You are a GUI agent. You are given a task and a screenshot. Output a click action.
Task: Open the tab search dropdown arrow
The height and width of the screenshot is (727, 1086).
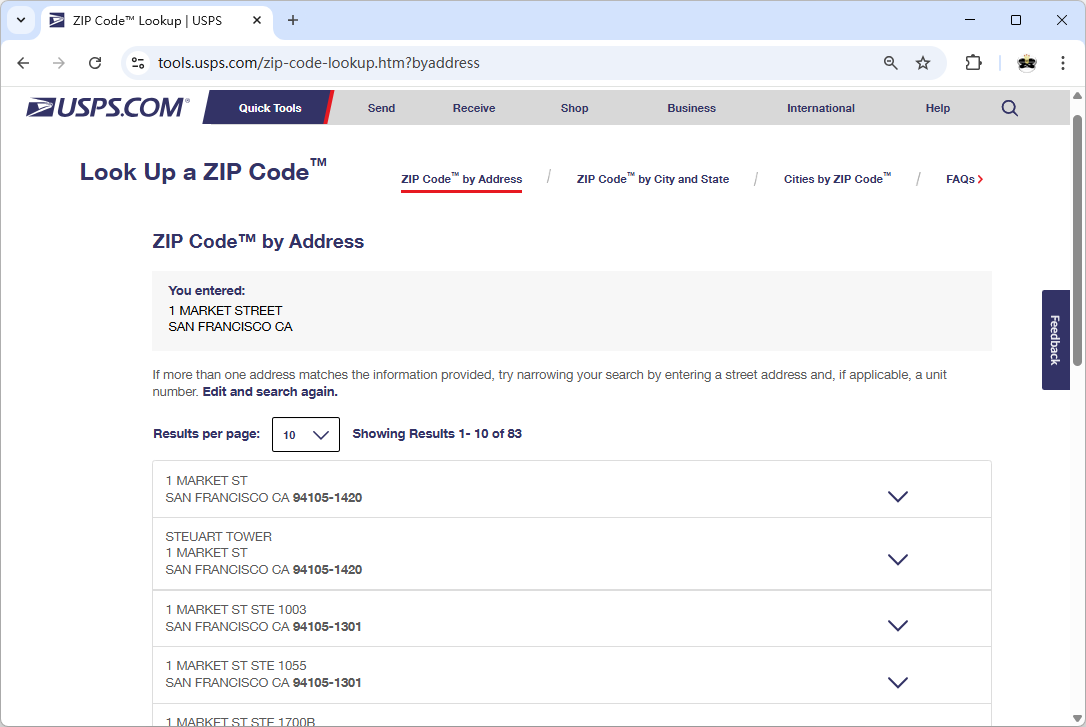coord(21,20)
